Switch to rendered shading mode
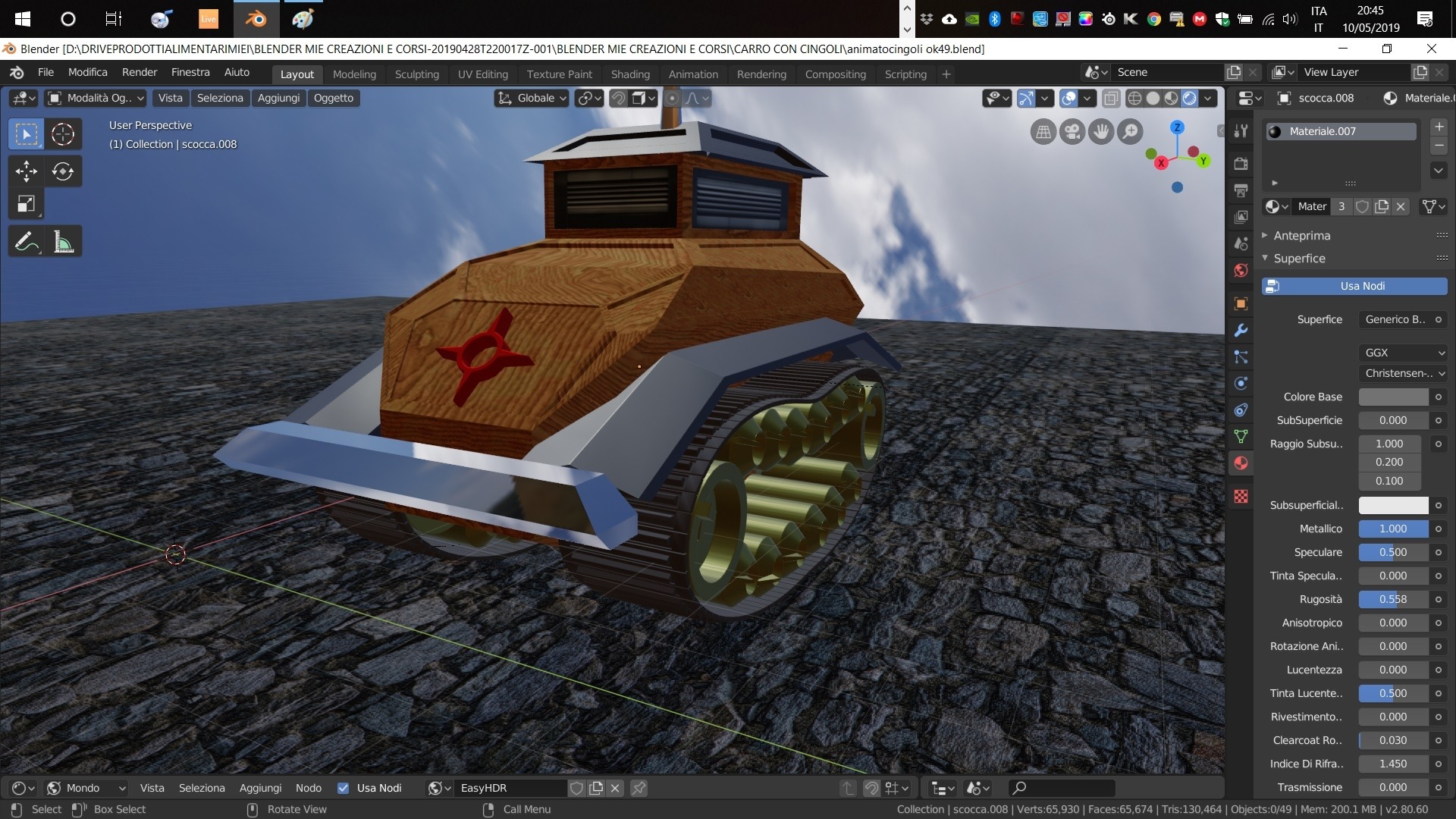 coord(1189,98)
